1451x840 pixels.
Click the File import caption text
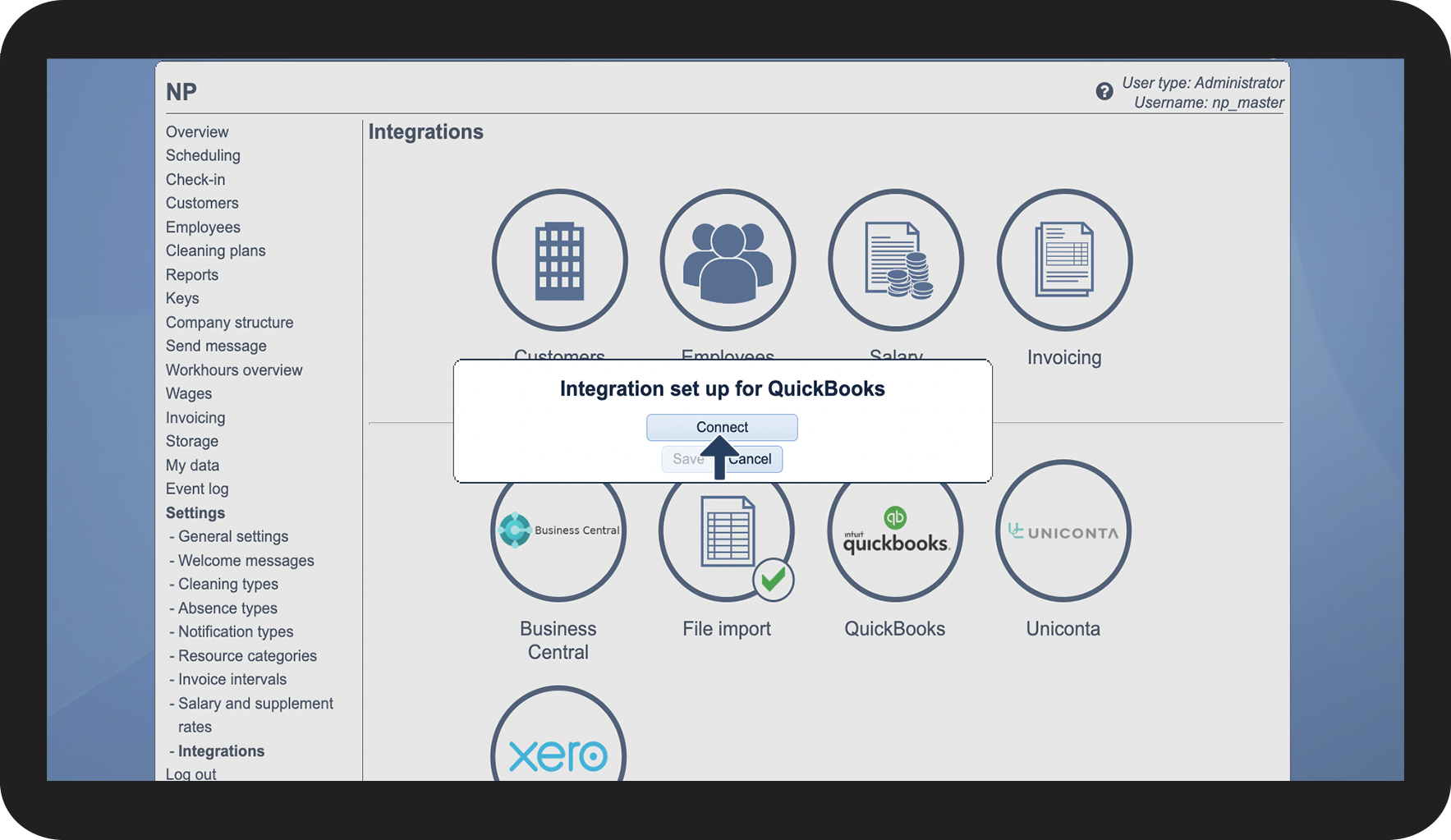click(x=727, y=629)
